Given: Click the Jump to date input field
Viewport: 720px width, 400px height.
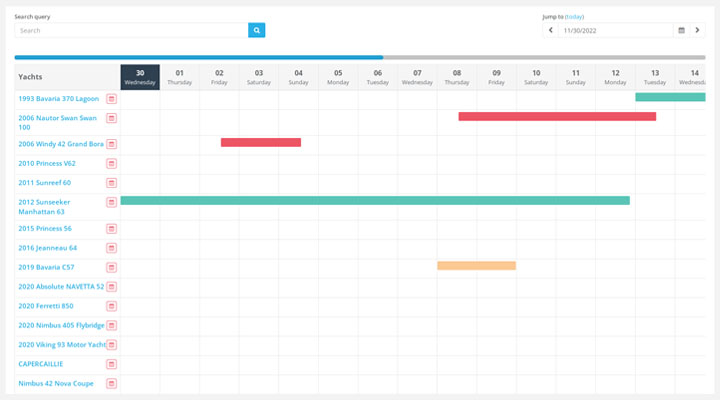Looking at the screenshot, I should click(x=615, y=31).
